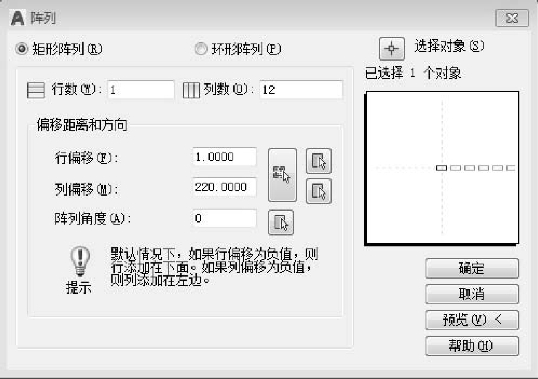Viewport: 538px width, 379px height.
Task: Click the 确定 button
Action: (472, 268)
